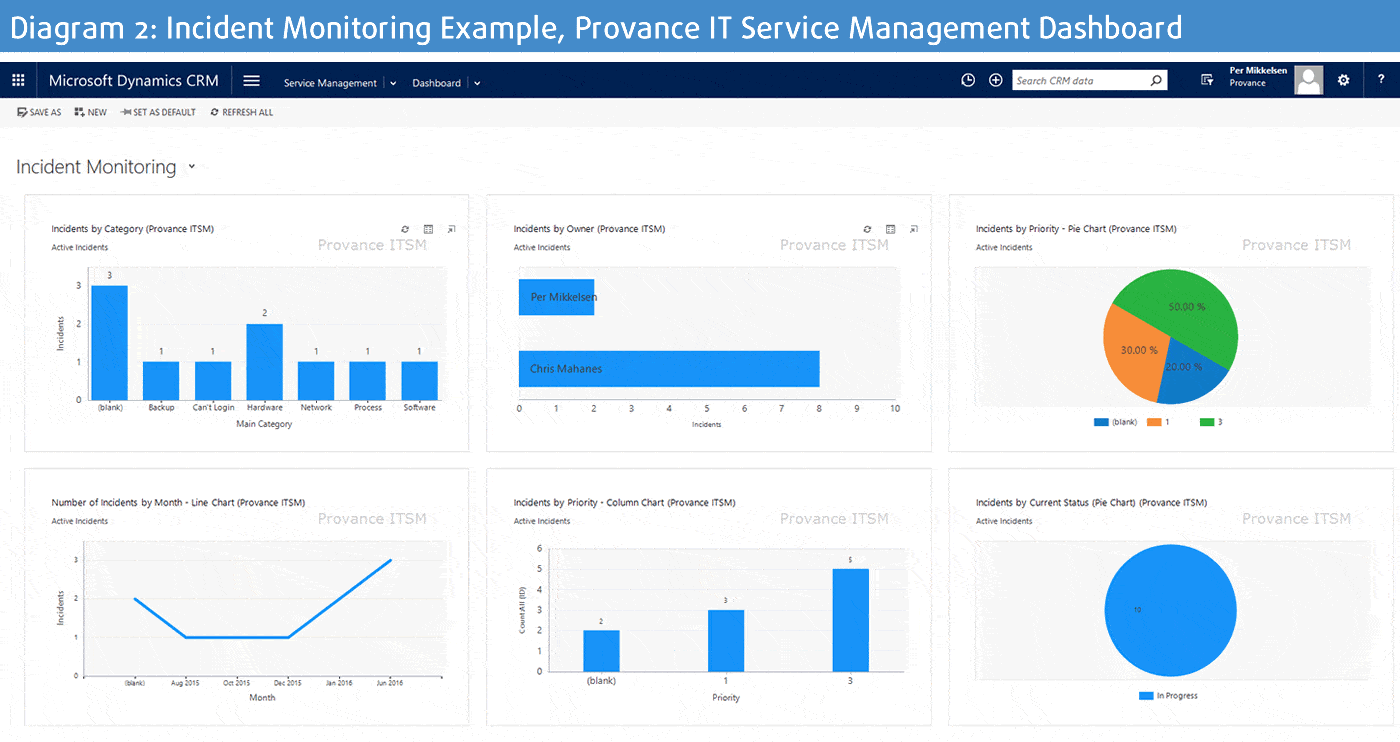Click Save As in command bar

point(39,113)
